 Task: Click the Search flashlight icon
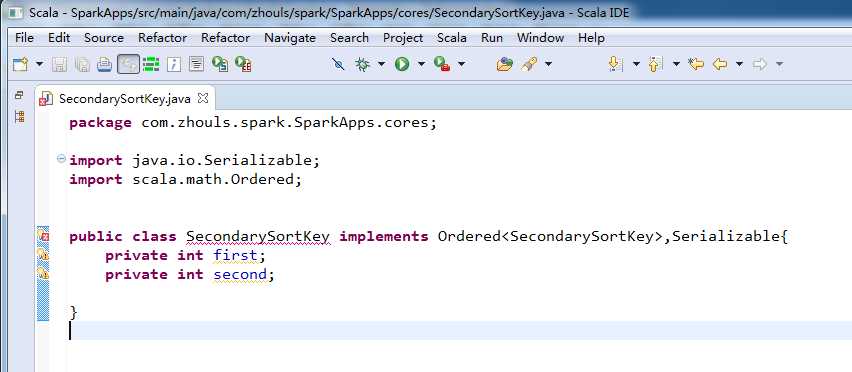(529, 65)
